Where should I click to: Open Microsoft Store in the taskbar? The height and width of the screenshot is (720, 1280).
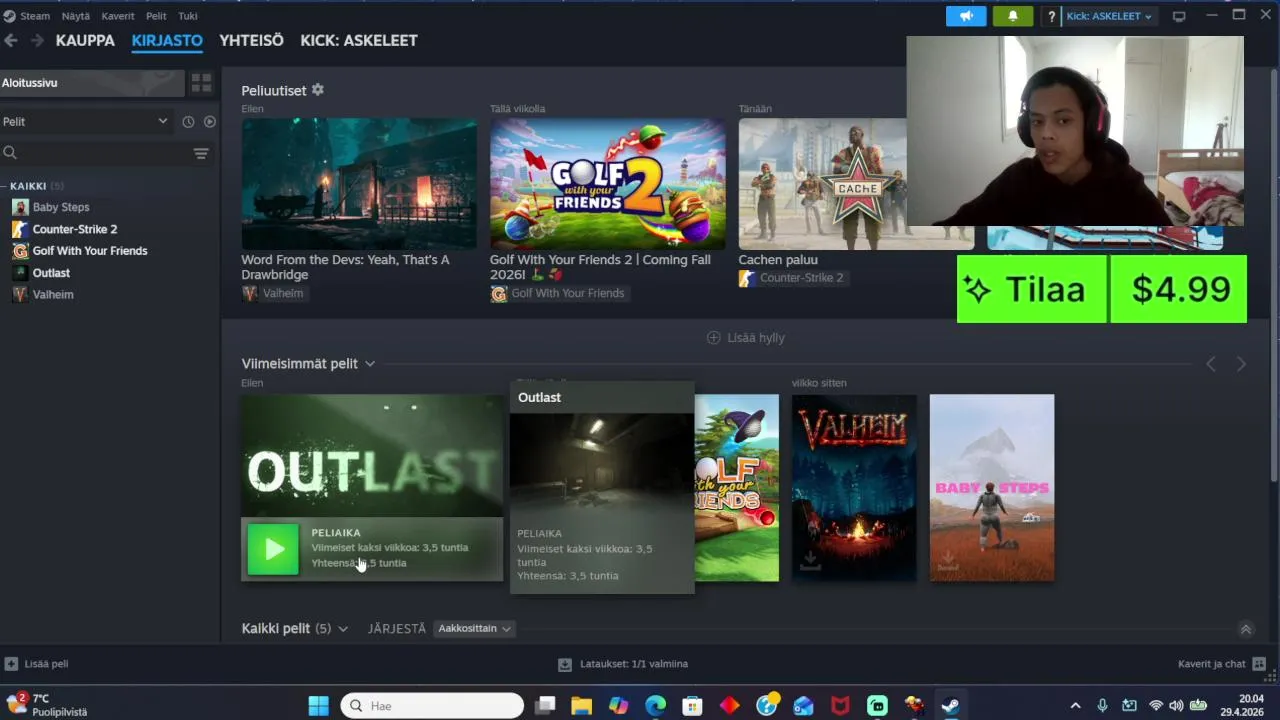(x=692, y=706)
